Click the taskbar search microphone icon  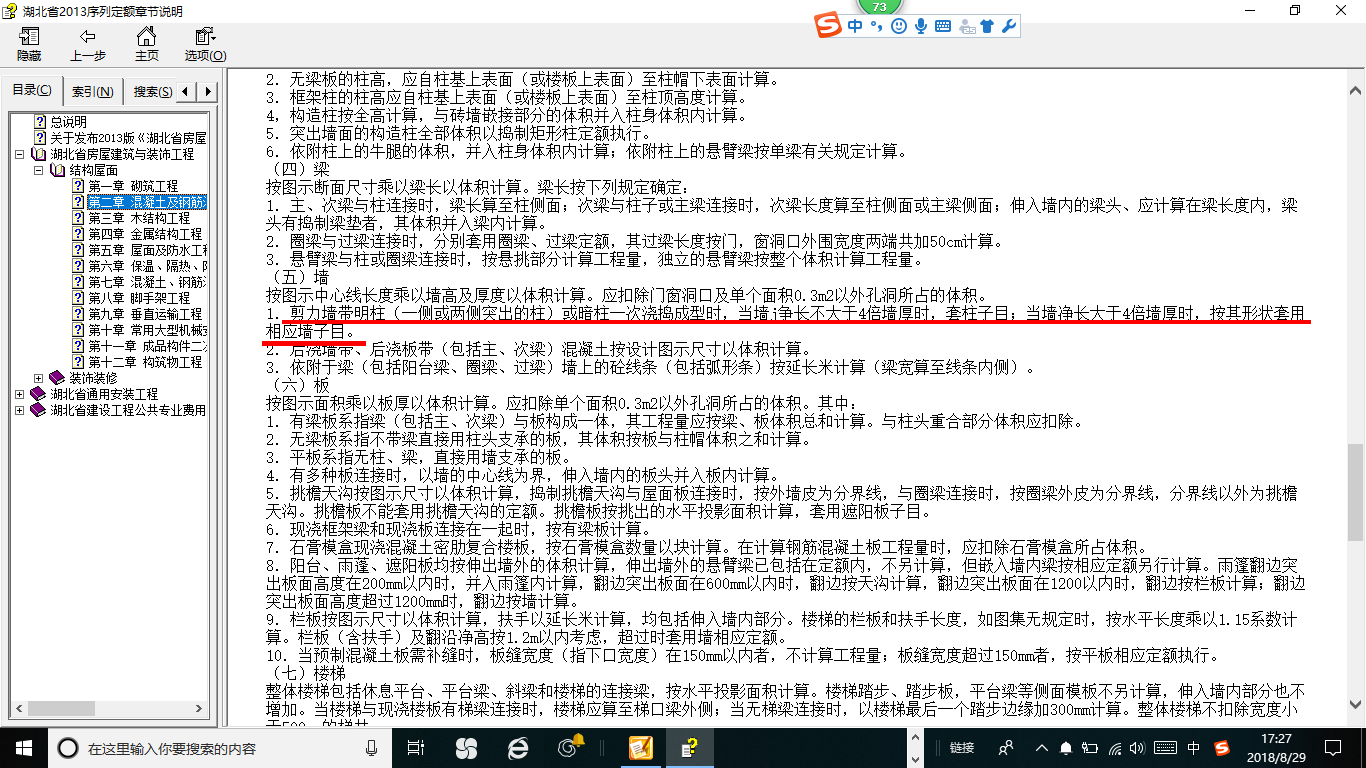pos(372,747)
